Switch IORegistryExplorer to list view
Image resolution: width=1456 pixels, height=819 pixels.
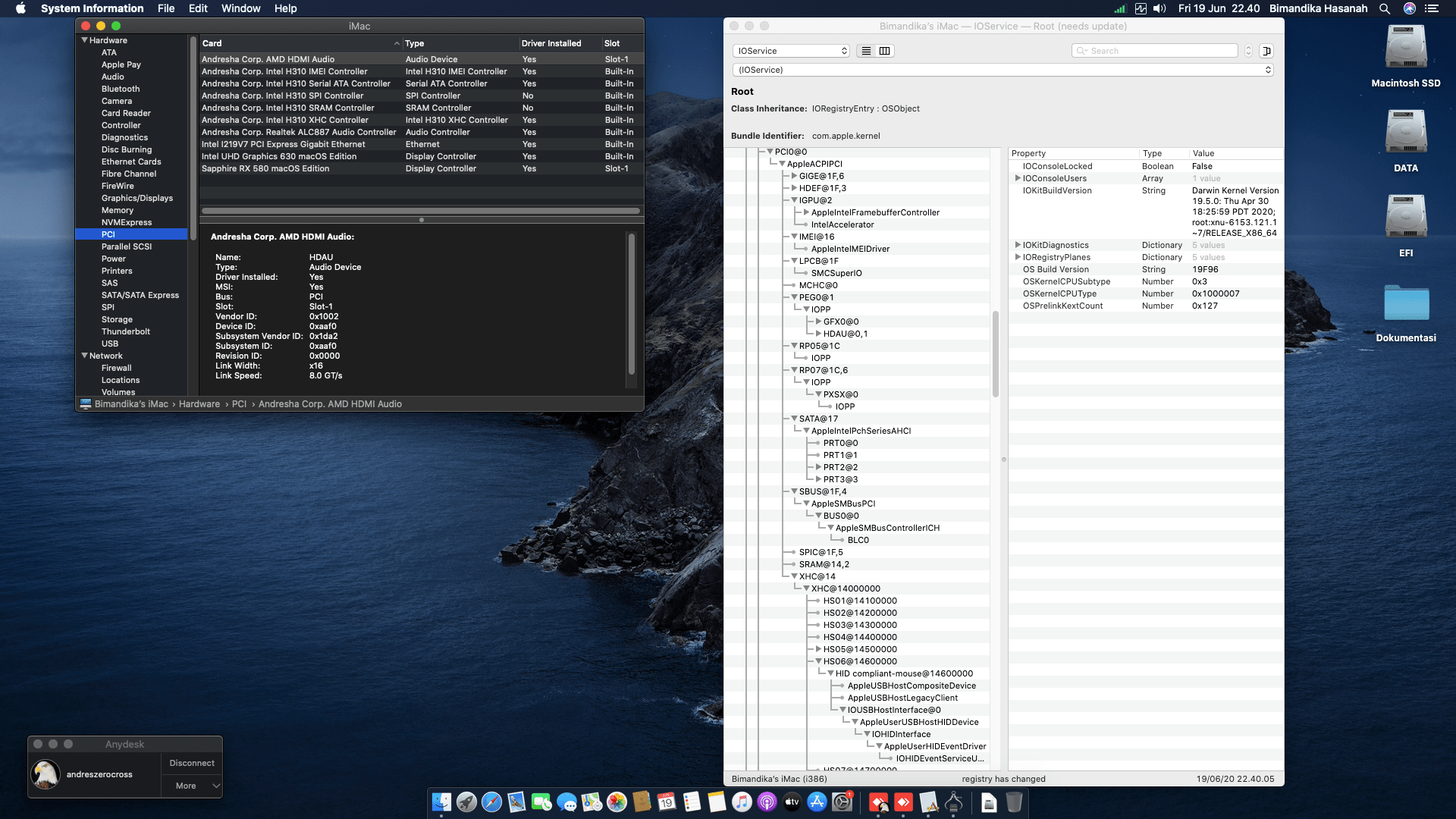tap(866, 51)
